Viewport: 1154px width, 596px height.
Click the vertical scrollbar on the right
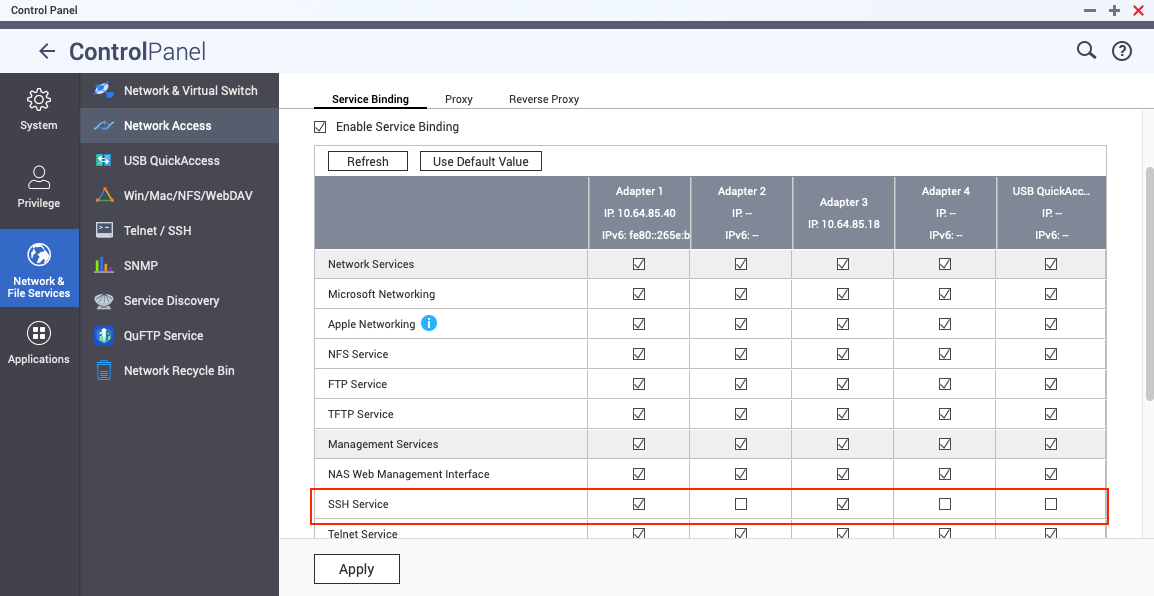click(1148, 300)
